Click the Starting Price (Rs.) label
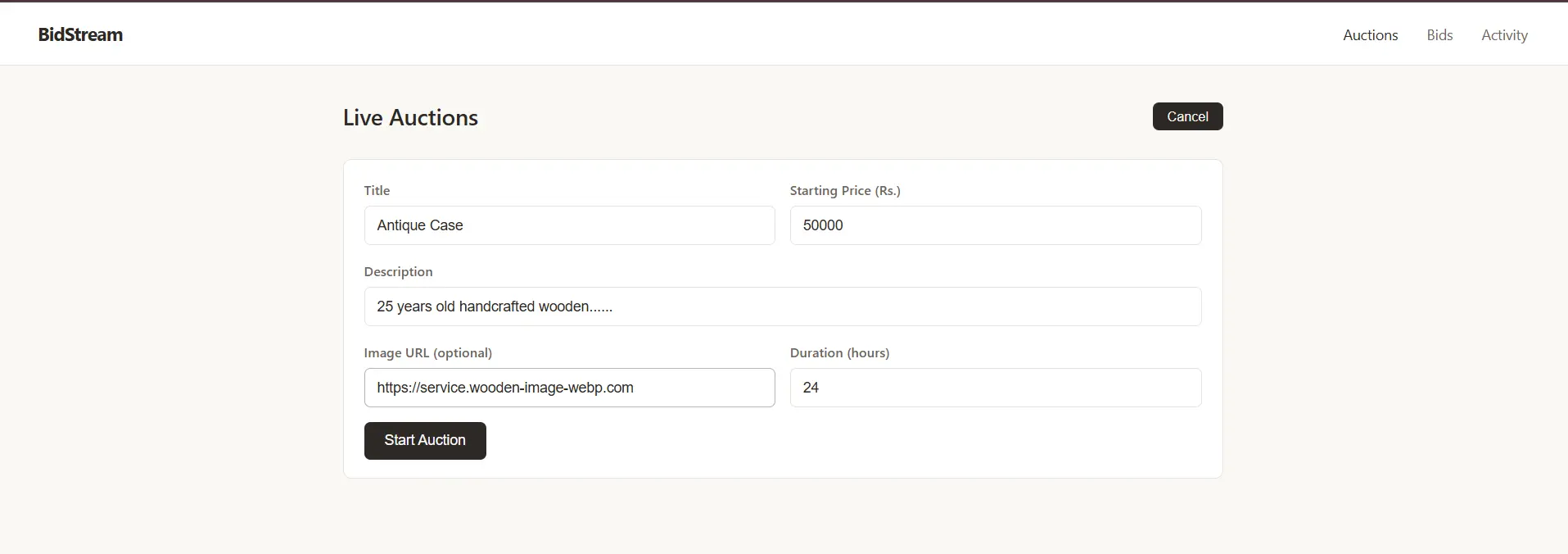The height and width of the screenshot is (554, 1568). 845,190
